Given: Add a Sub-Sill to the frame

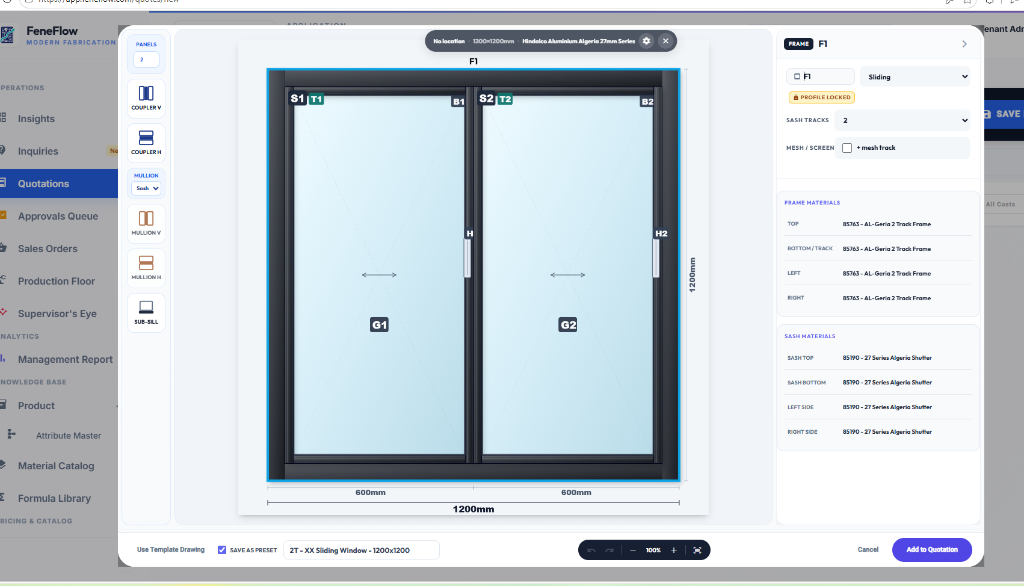Looking at the screenshot, I should [x=146, y=312].
